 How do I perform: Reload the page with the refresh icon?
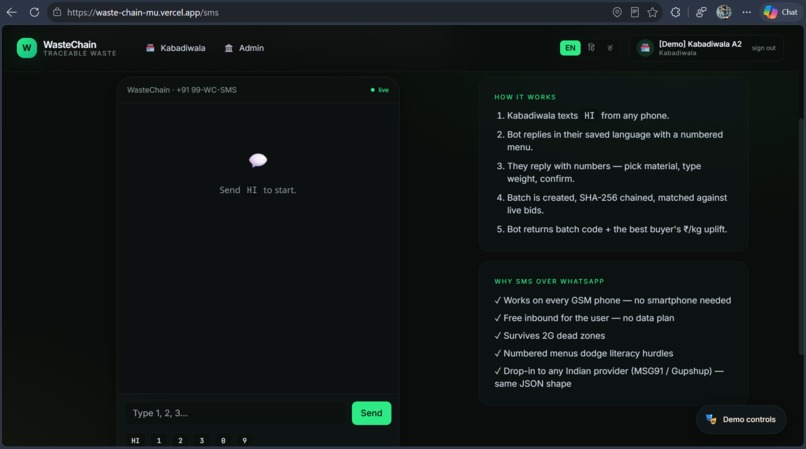click(x=34, y=12)
